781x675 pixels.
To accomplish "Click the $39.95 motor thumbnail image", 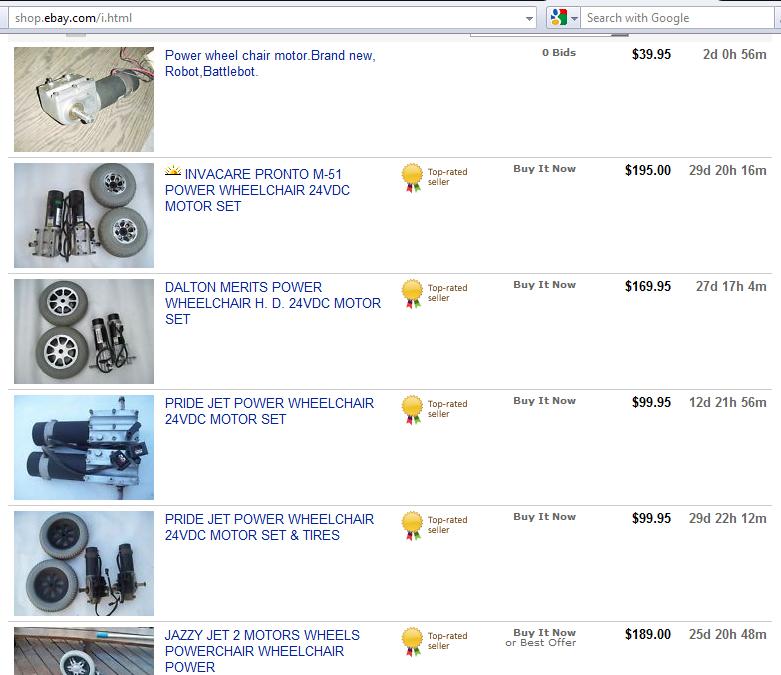I will (x=84, y=99).
